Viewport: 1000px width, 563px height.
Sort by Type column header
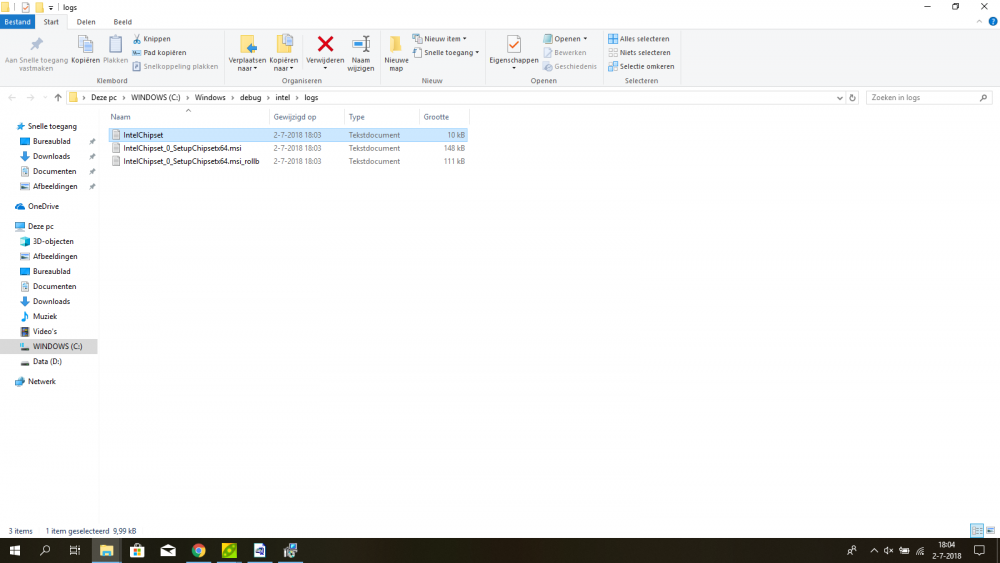click(381, 117)
